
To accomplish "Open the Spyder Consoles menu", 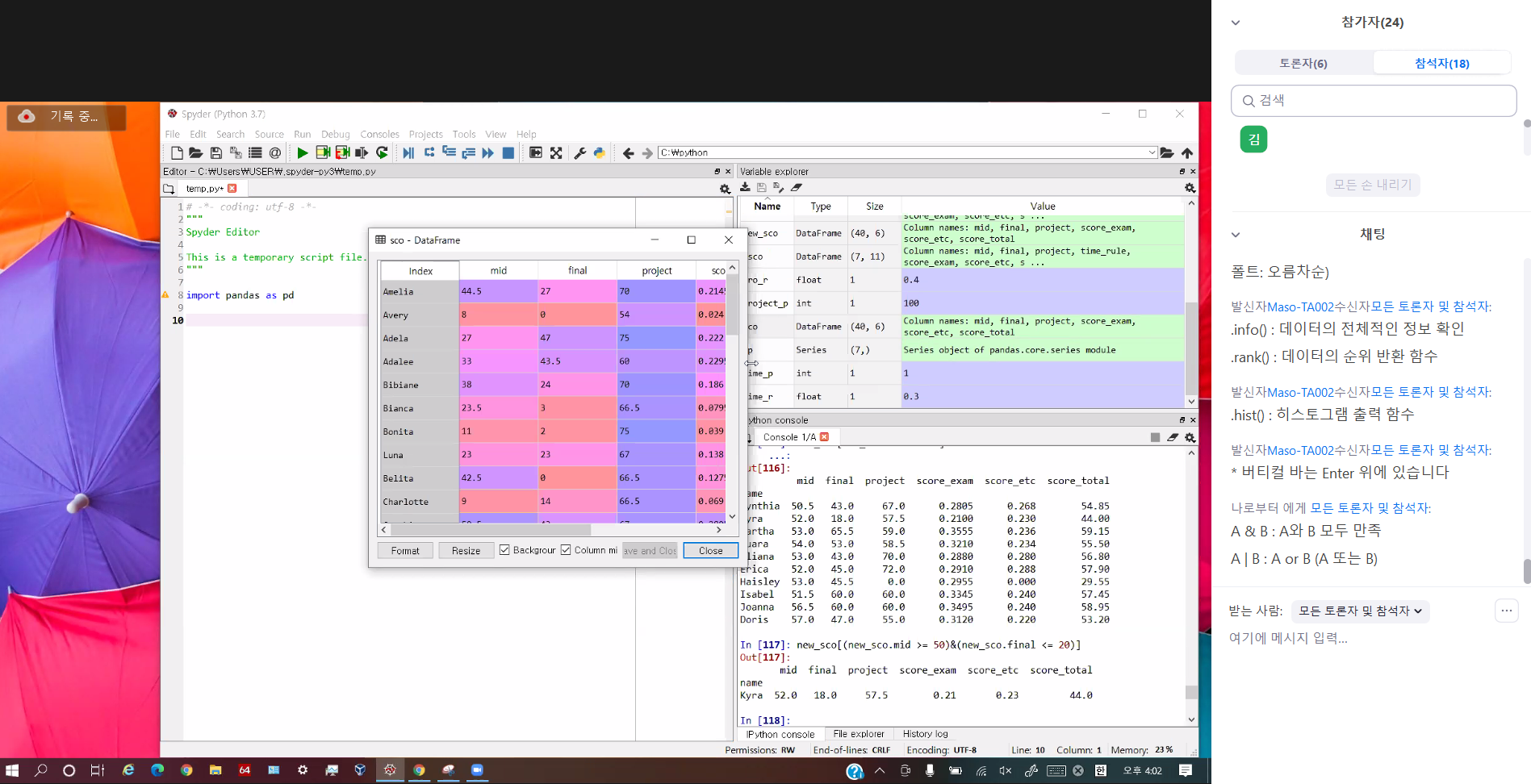I will click(379, 135).
